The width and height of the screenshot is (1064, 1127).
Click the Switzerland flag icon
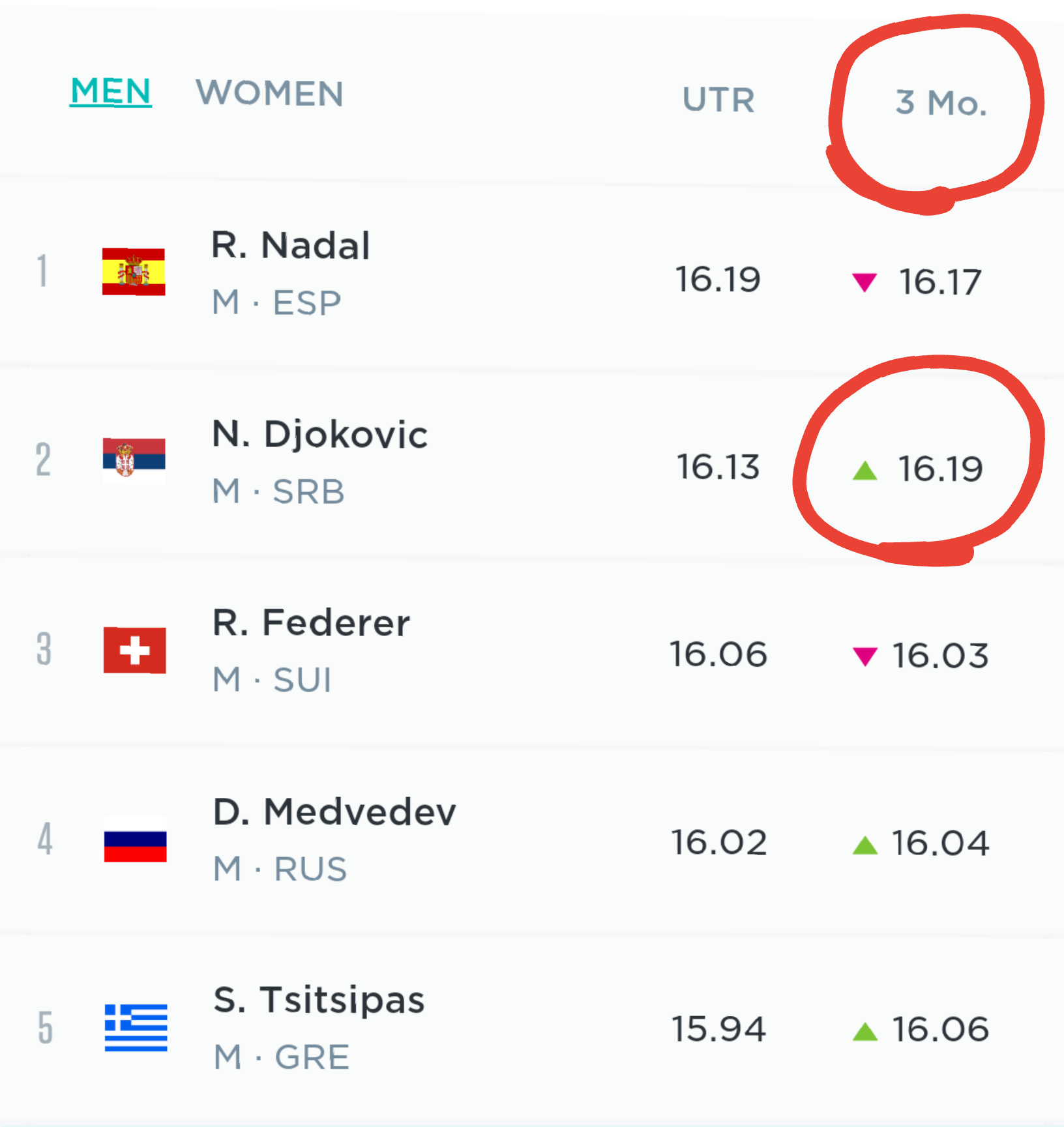[135, 650]
